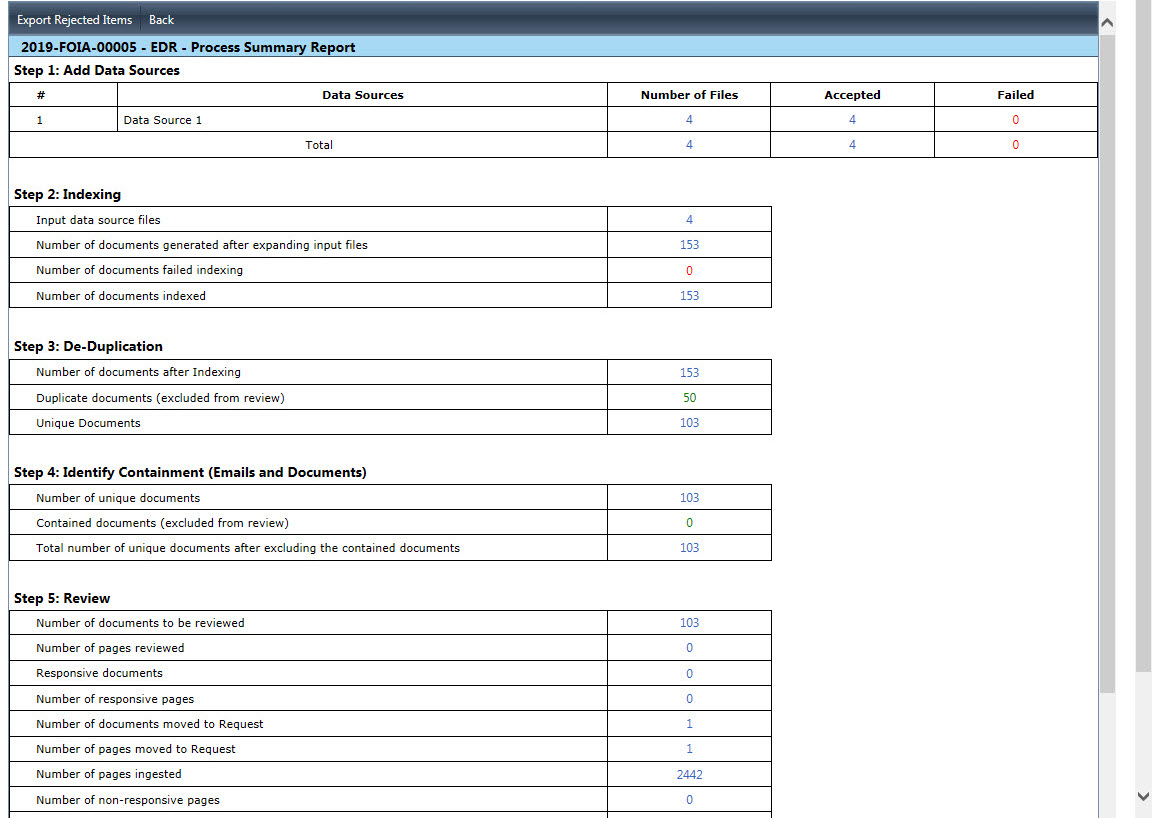Screen dimensions: 1152x818
Task: Open Data Source 1 Number of Files value
Action: pyautogui.click(x=689, y=120)
